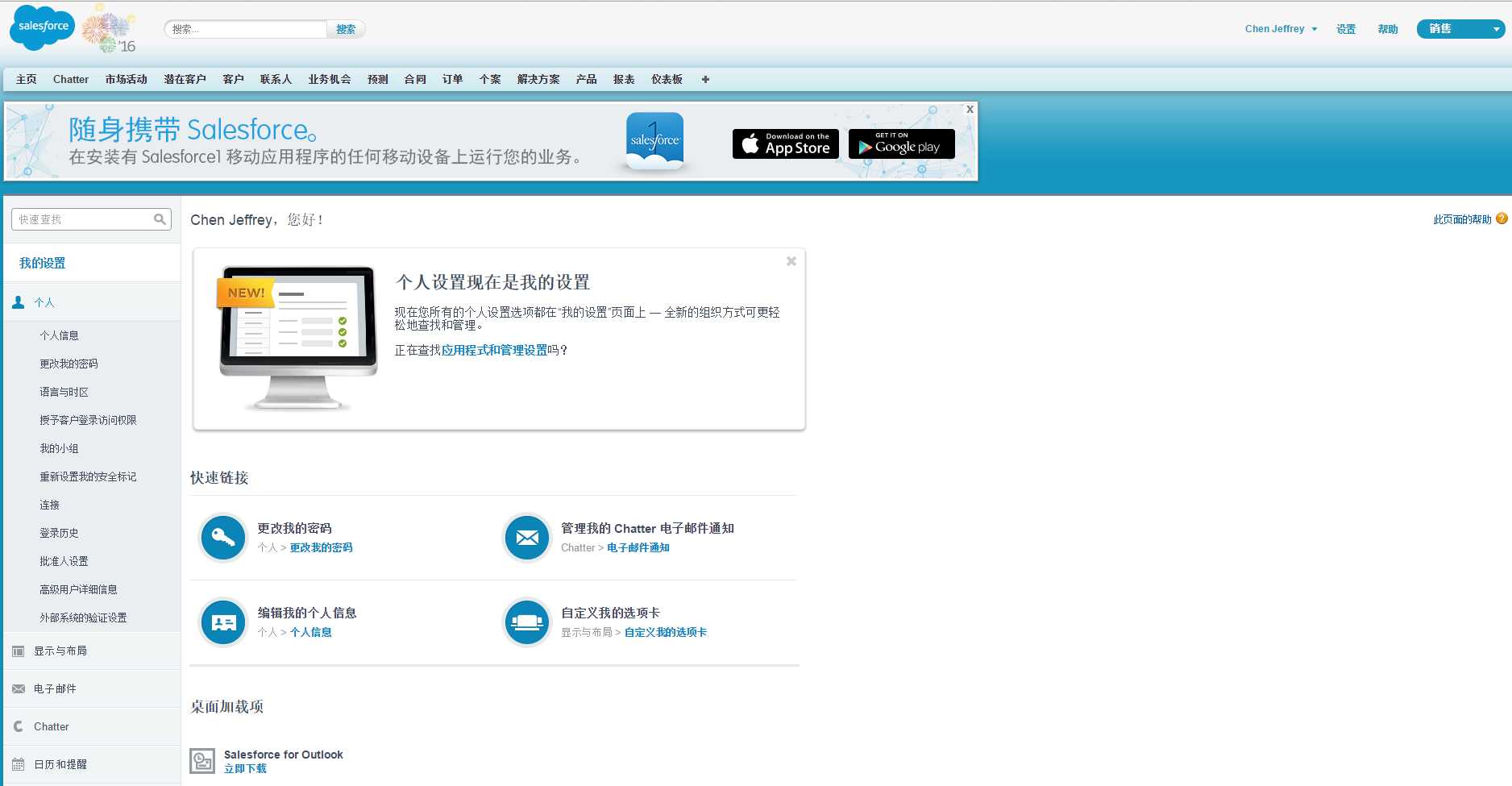Focus the 快速查找 quick find box
The height and width of the screenshot is (786, 1512).
click(x=91, y=219)
